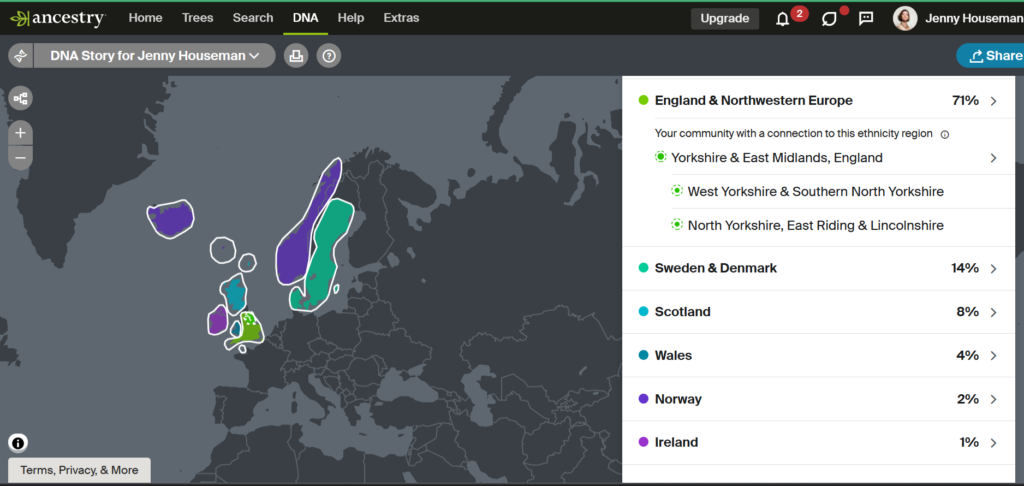
Task: Expand the Sweden & Denmark region row
Action: 993,268
